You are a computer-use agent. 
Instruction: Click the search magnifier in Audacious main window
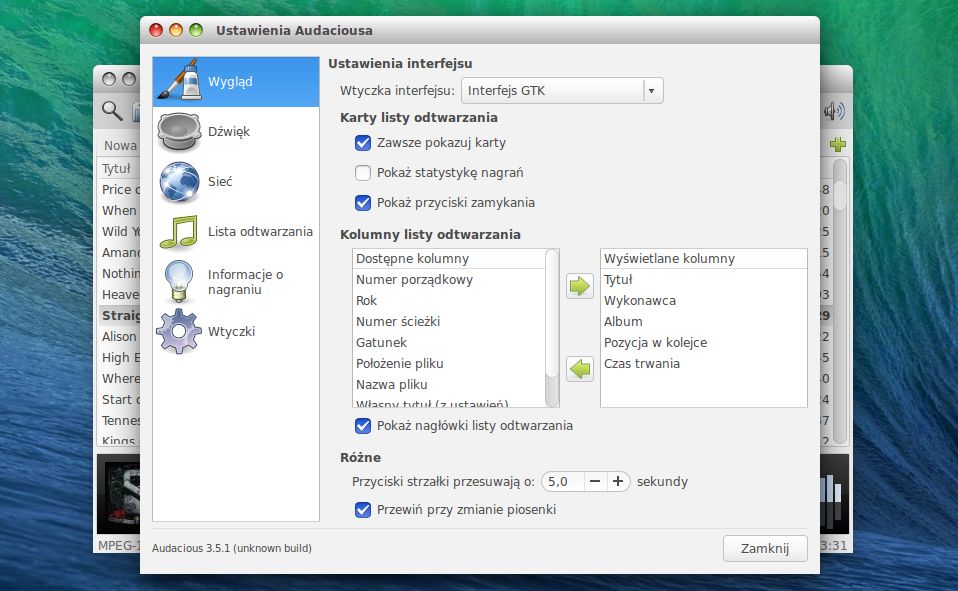[112, 111]
